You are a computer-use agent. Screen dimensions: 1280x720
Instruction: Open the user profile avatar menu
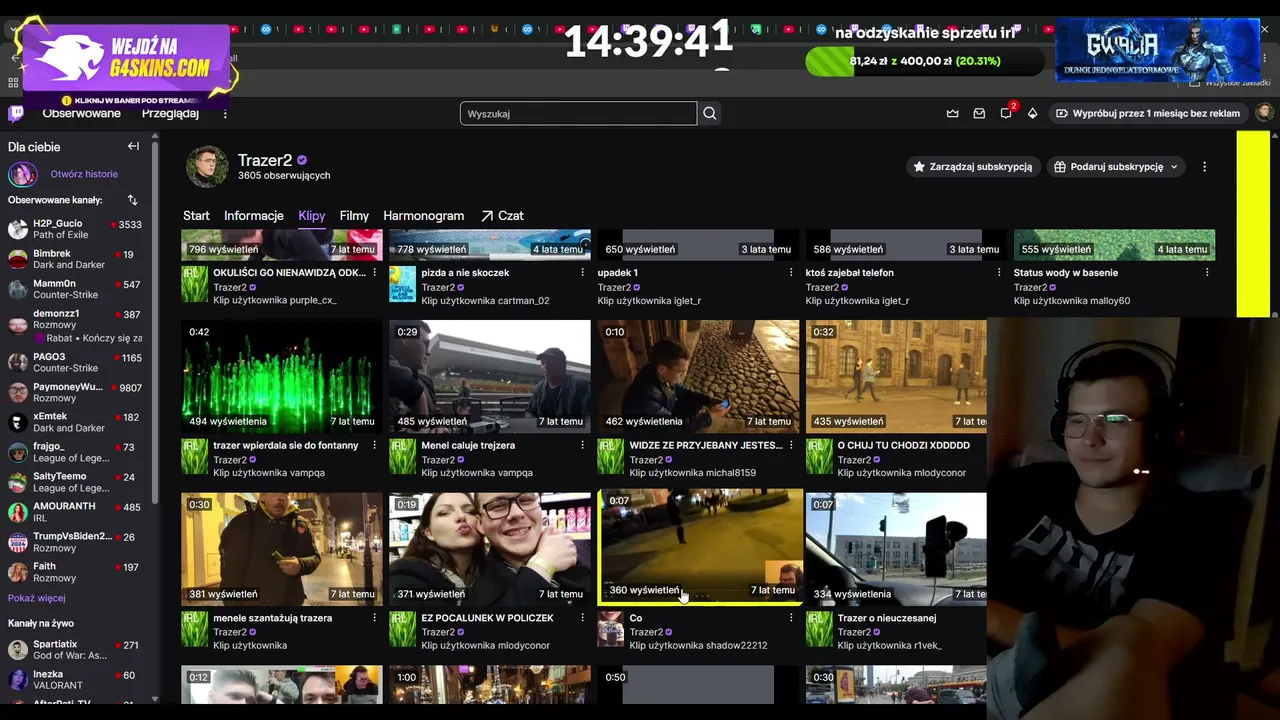pyautogui.click(x=1264, y=113)
